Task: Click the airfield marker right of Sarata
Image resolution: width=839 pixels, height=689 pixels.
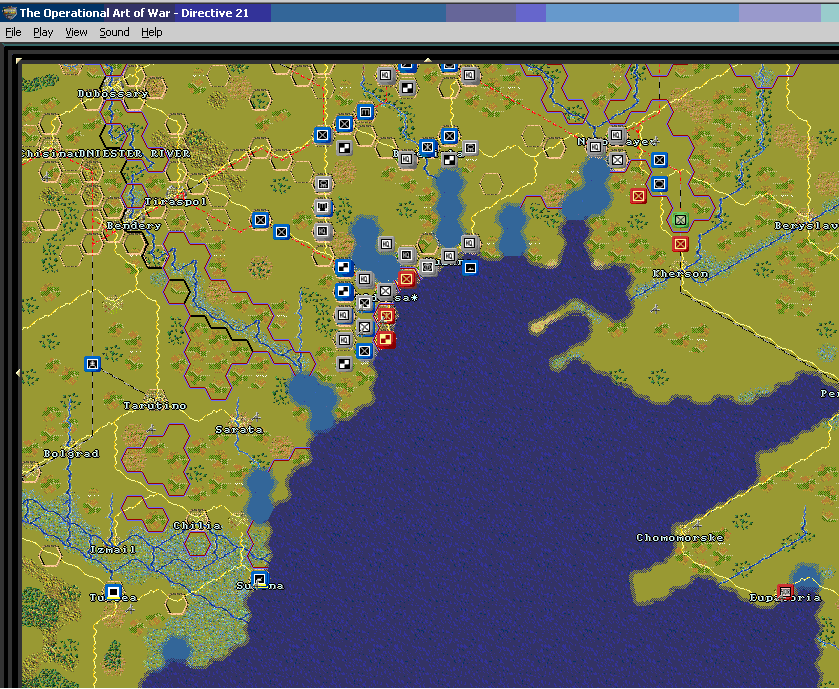Action: [256, 417]
